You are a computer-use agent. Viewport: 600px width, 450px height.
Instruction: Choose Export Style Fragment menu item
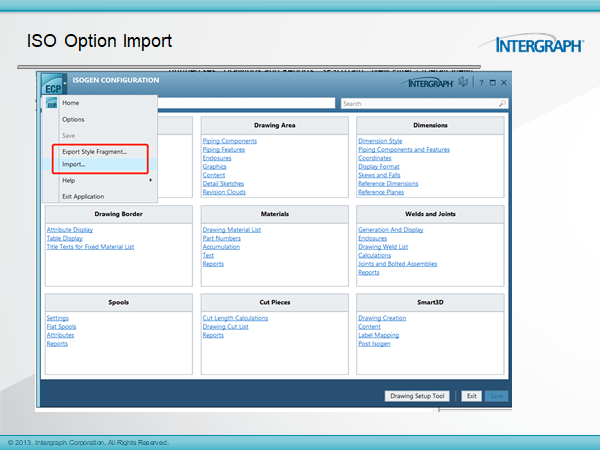coord(95,152)
